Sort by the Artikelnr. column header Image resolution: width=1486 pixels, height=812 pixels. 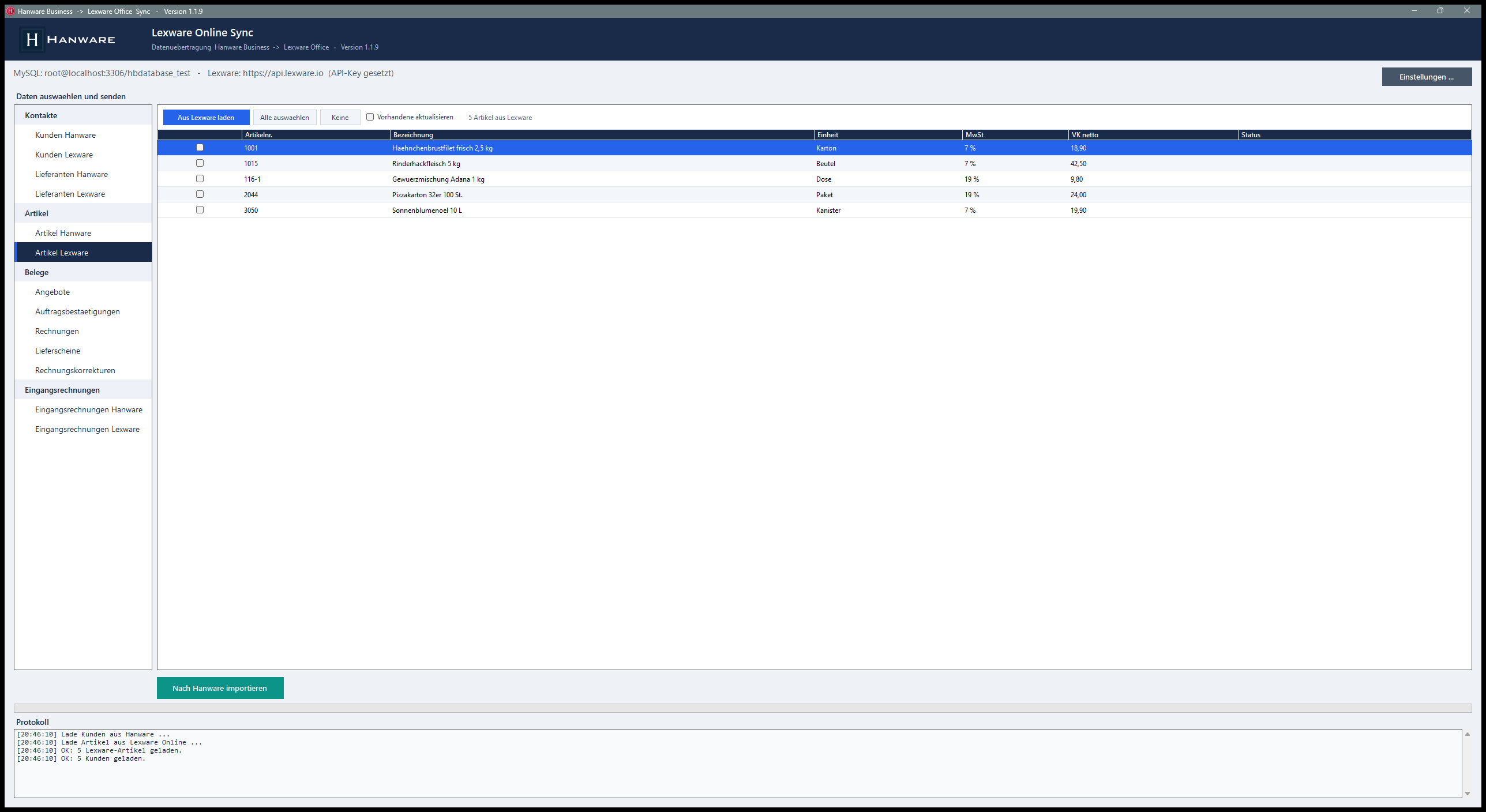[316, 135]
